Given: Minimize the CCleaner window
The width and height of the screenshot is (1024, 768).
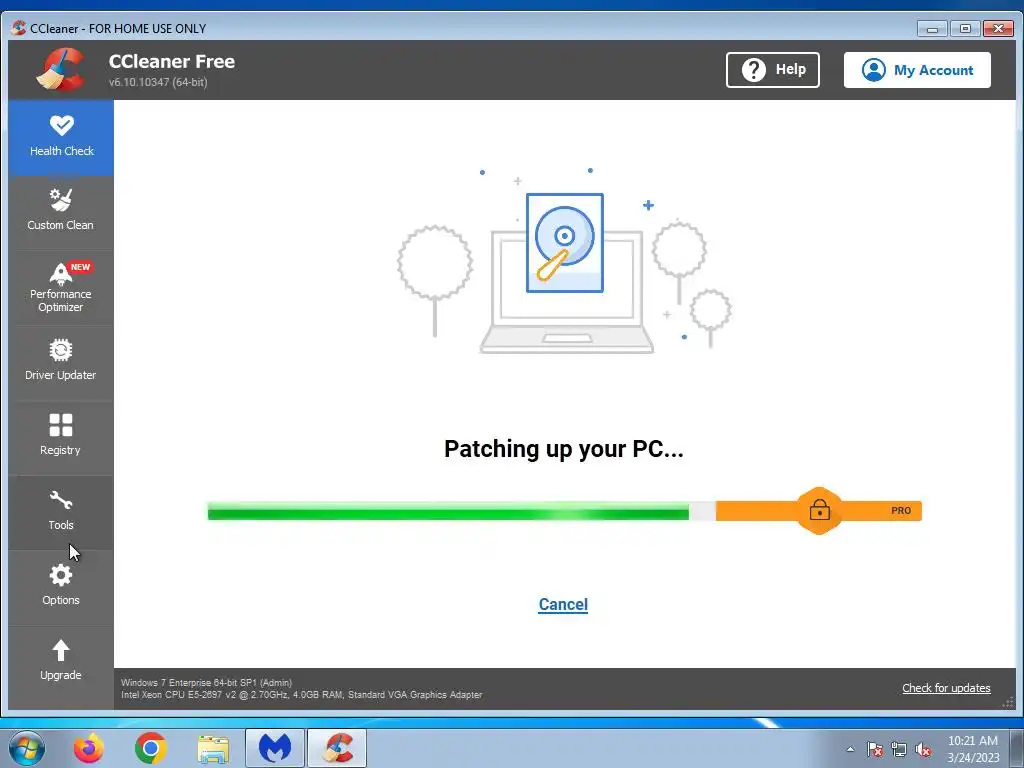Looking at the screenshot, I should point(932,29).
